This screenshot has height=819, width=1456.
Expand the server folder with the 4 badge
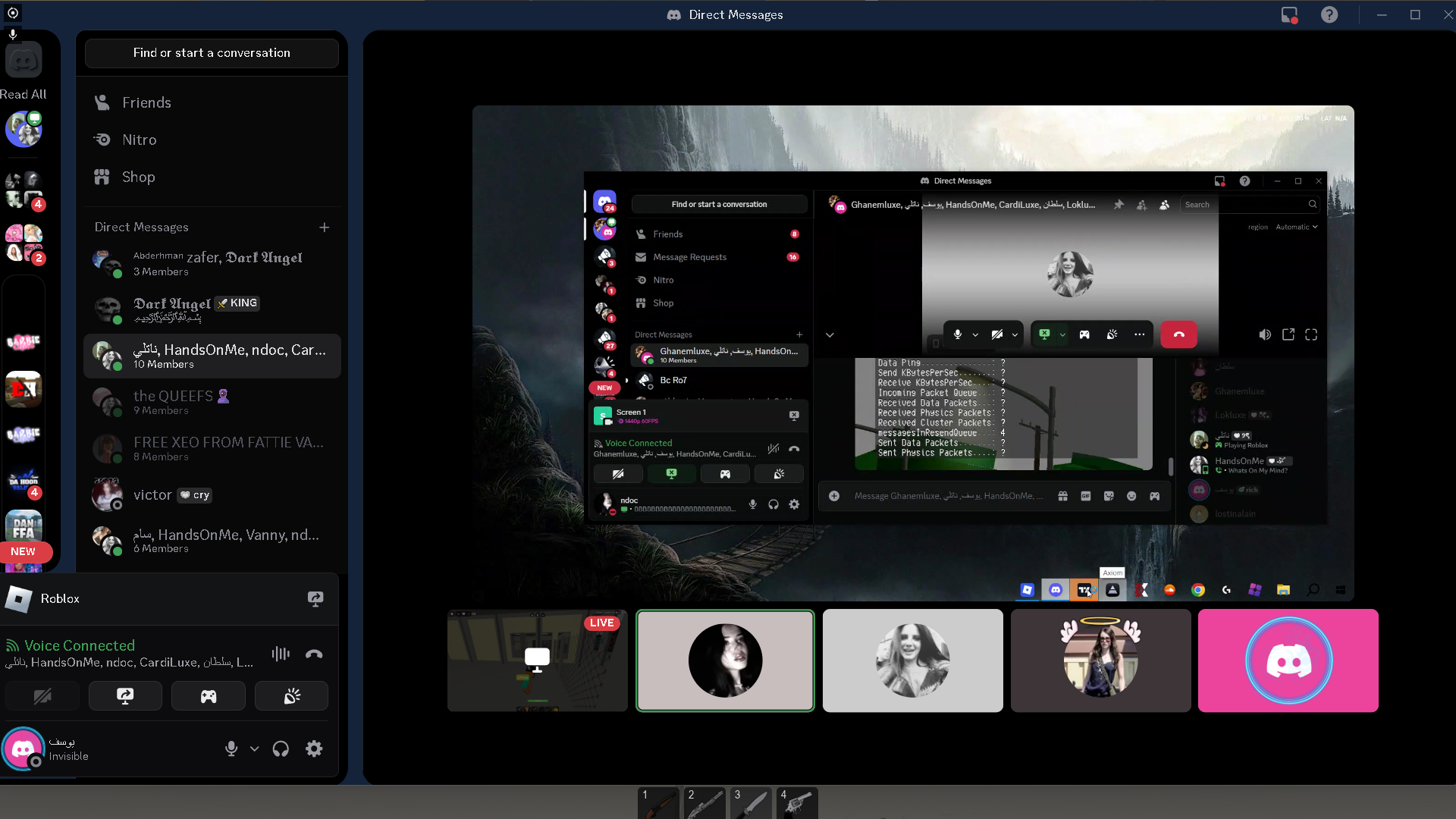pyautogui.click(x=24, y=191)
